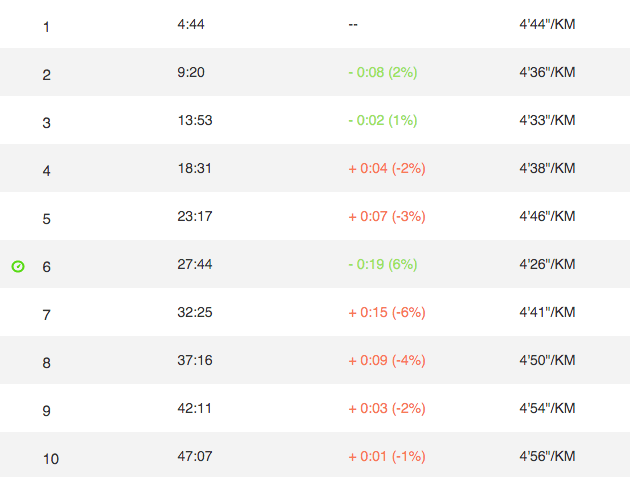Screen dimensions: 630x477
Task: Select the 4'50"/KM pace value
Action: (547, 360)
